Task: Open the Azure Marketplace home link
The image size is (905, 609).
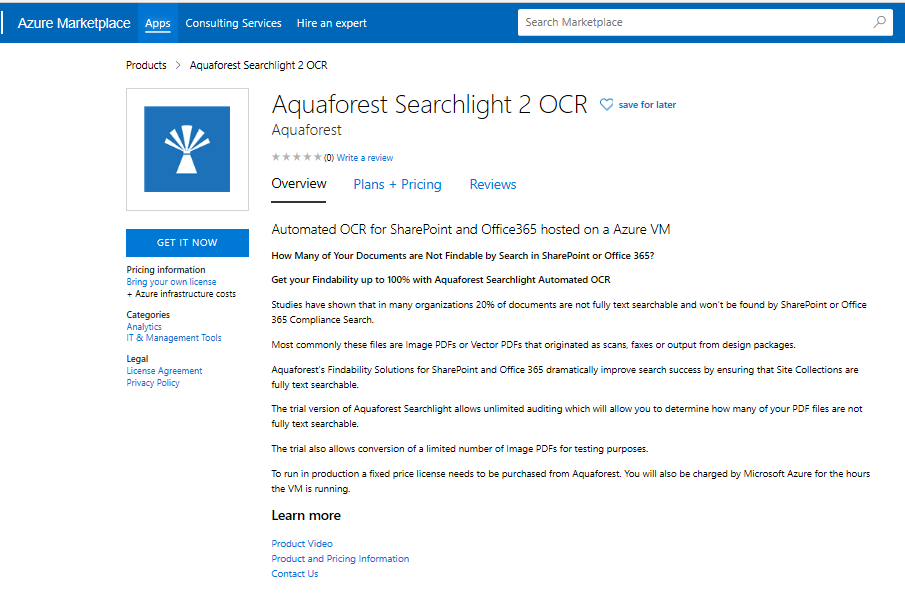Action: click(74, 23)
